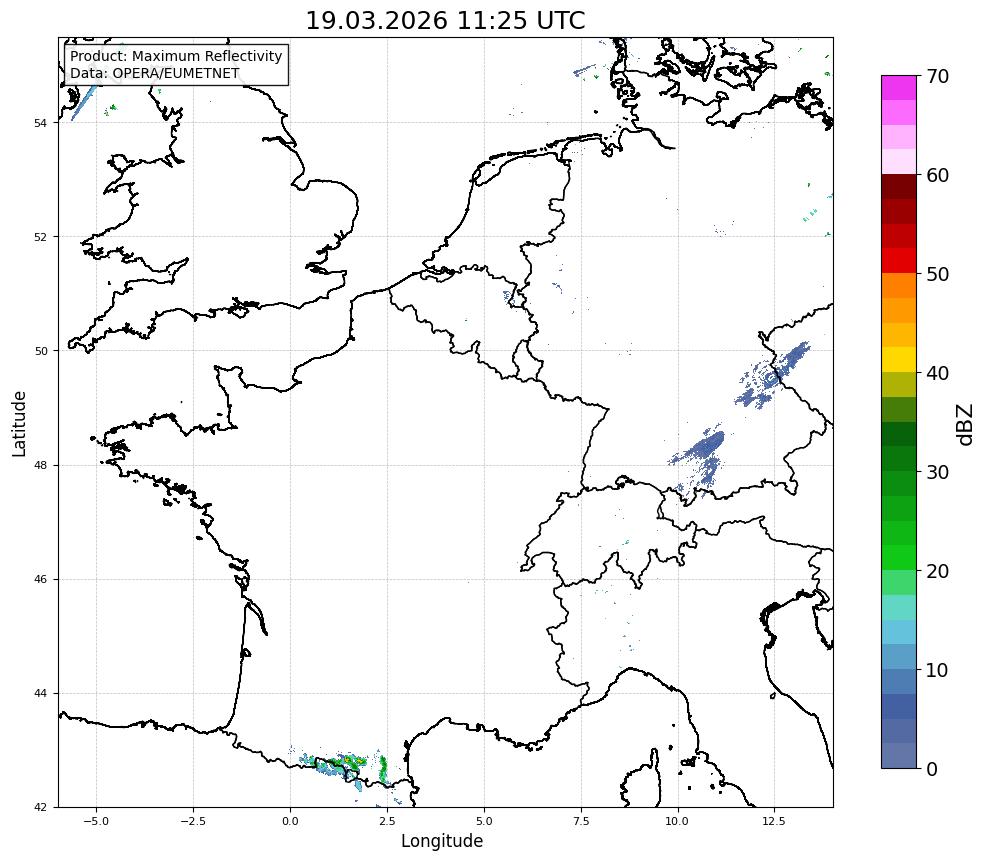
Task: Click colorbar tick label "10"
Action: point(937,670)
